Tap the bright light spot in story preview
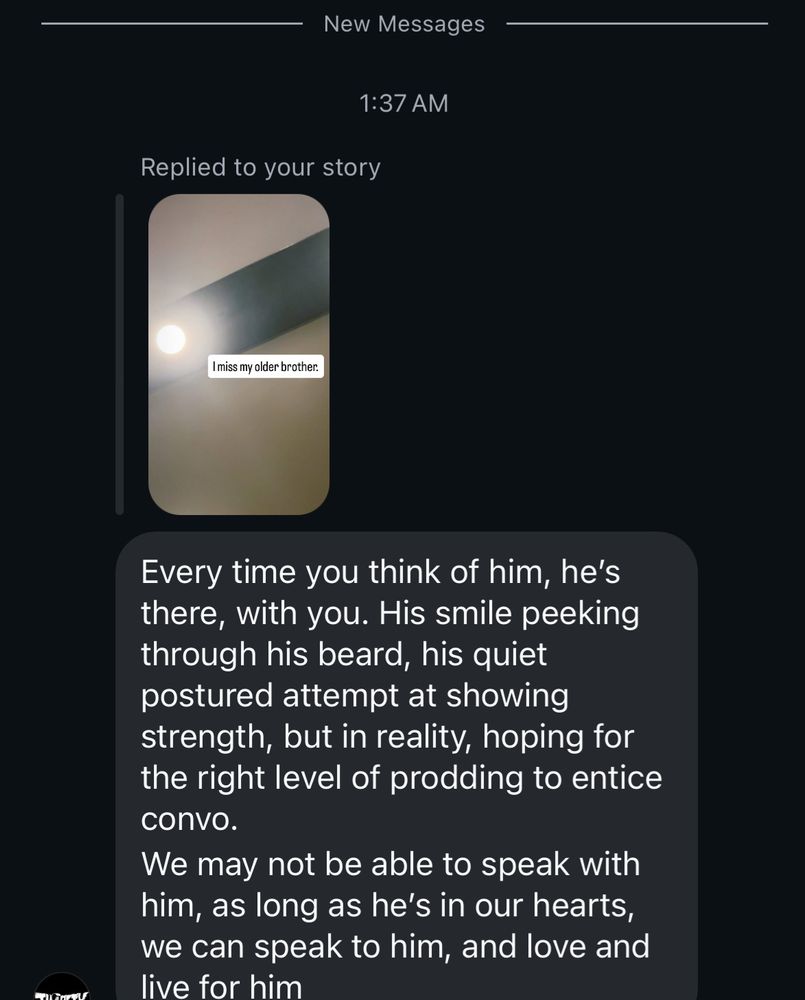Image resolution: width=805 pixels, height=1000 pixels. 171,339
